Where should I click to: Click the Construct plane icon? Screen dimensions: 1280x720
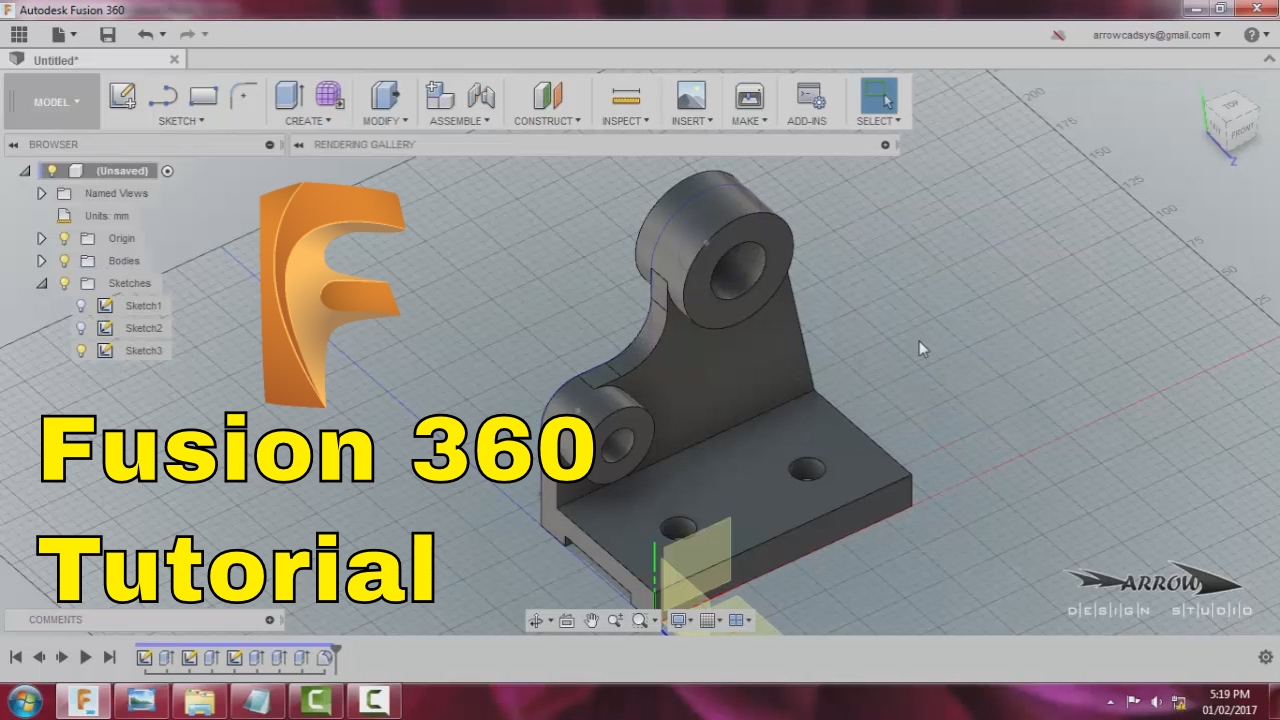tap(547, 96)
